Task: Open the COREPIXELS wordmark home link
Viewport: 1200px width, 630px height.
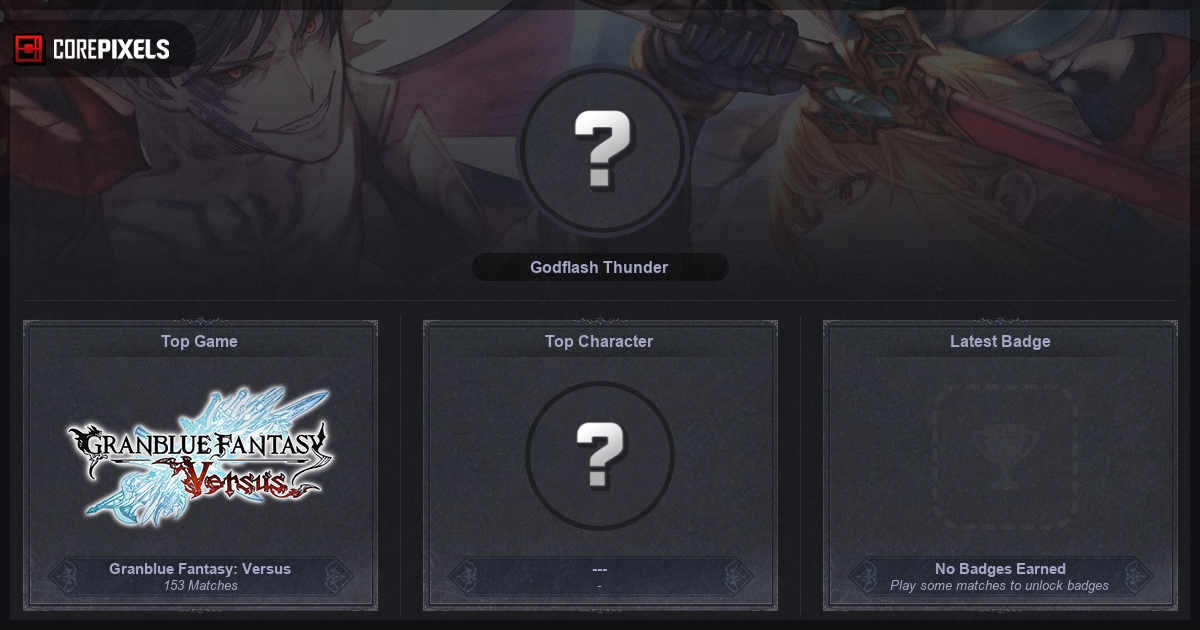Action: (x=111, y=49)
